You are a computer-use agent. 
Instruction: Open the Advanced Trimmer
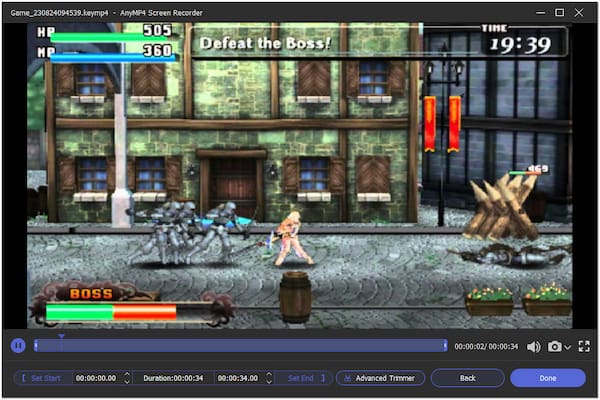tap(380, 378)
